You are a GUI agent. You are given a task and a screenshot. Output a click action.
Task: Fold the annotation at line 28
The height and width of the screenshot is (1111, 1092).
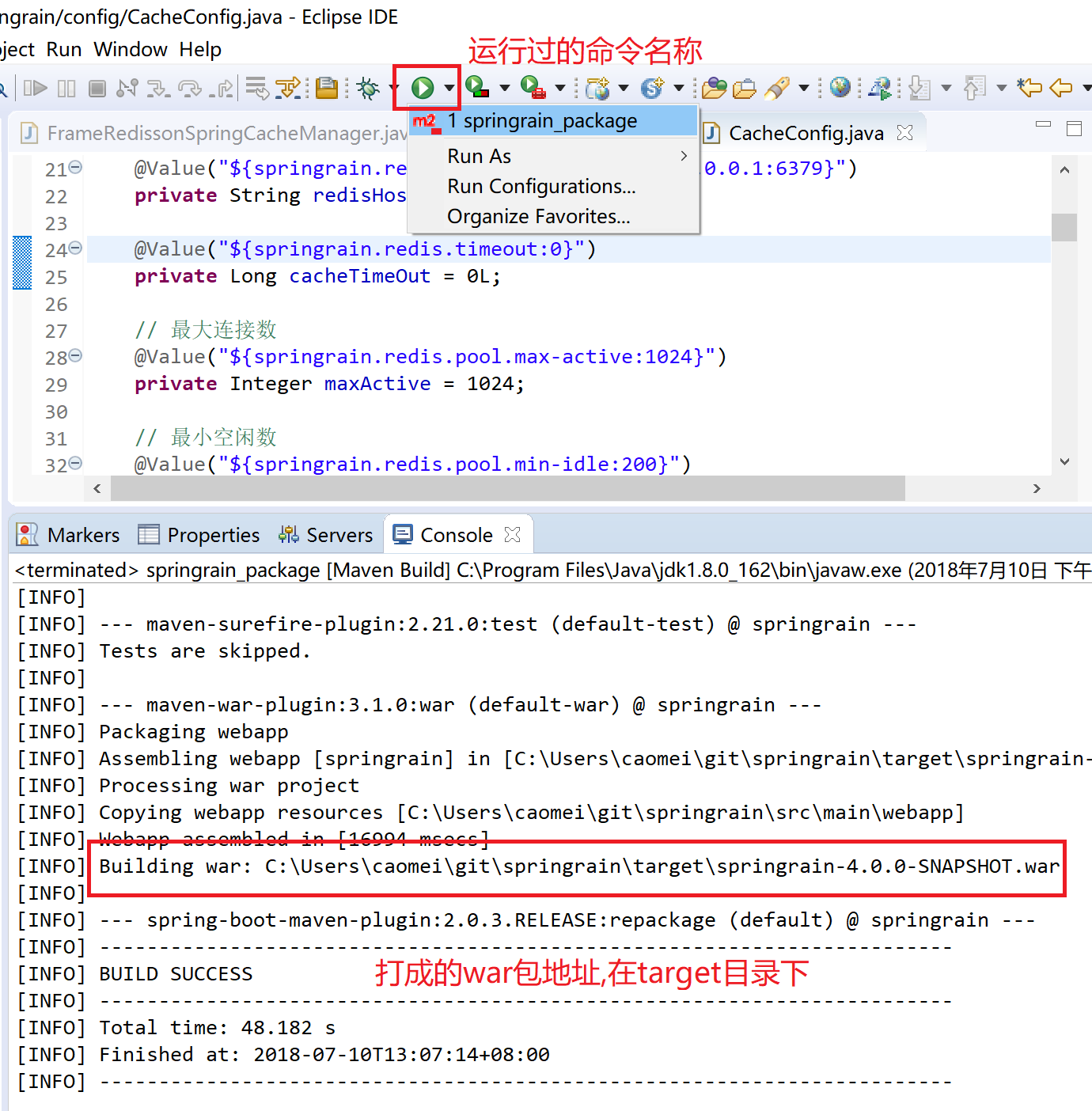[x=76, y=356]
